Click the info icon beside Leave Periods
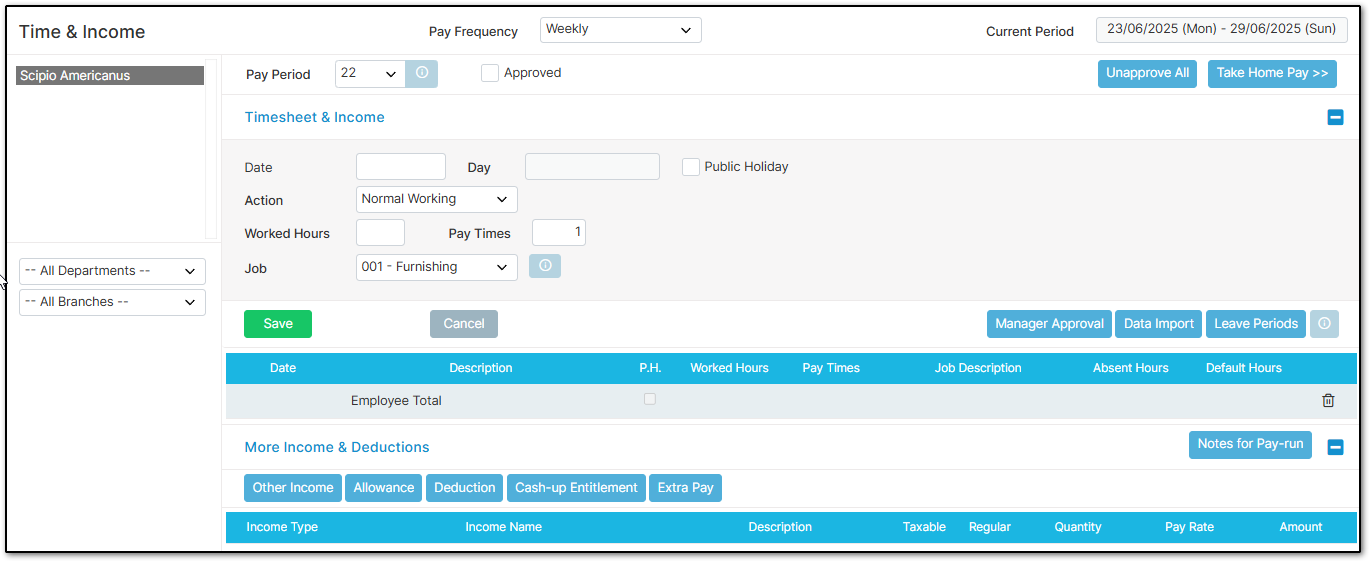This screenshot has height=562, width=1370. pos(1324,324)
